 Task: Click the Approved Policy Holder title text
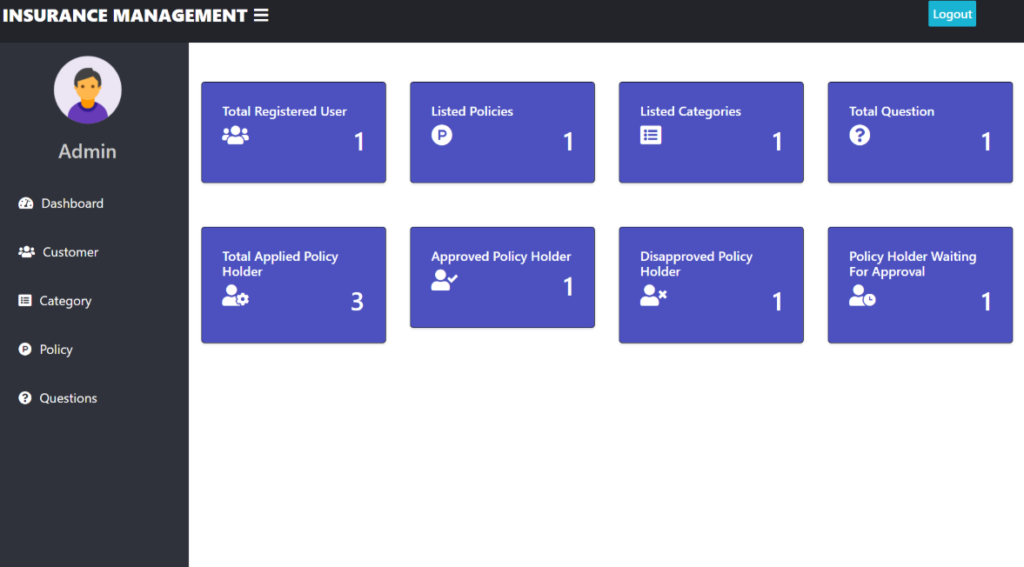[501, 256]
